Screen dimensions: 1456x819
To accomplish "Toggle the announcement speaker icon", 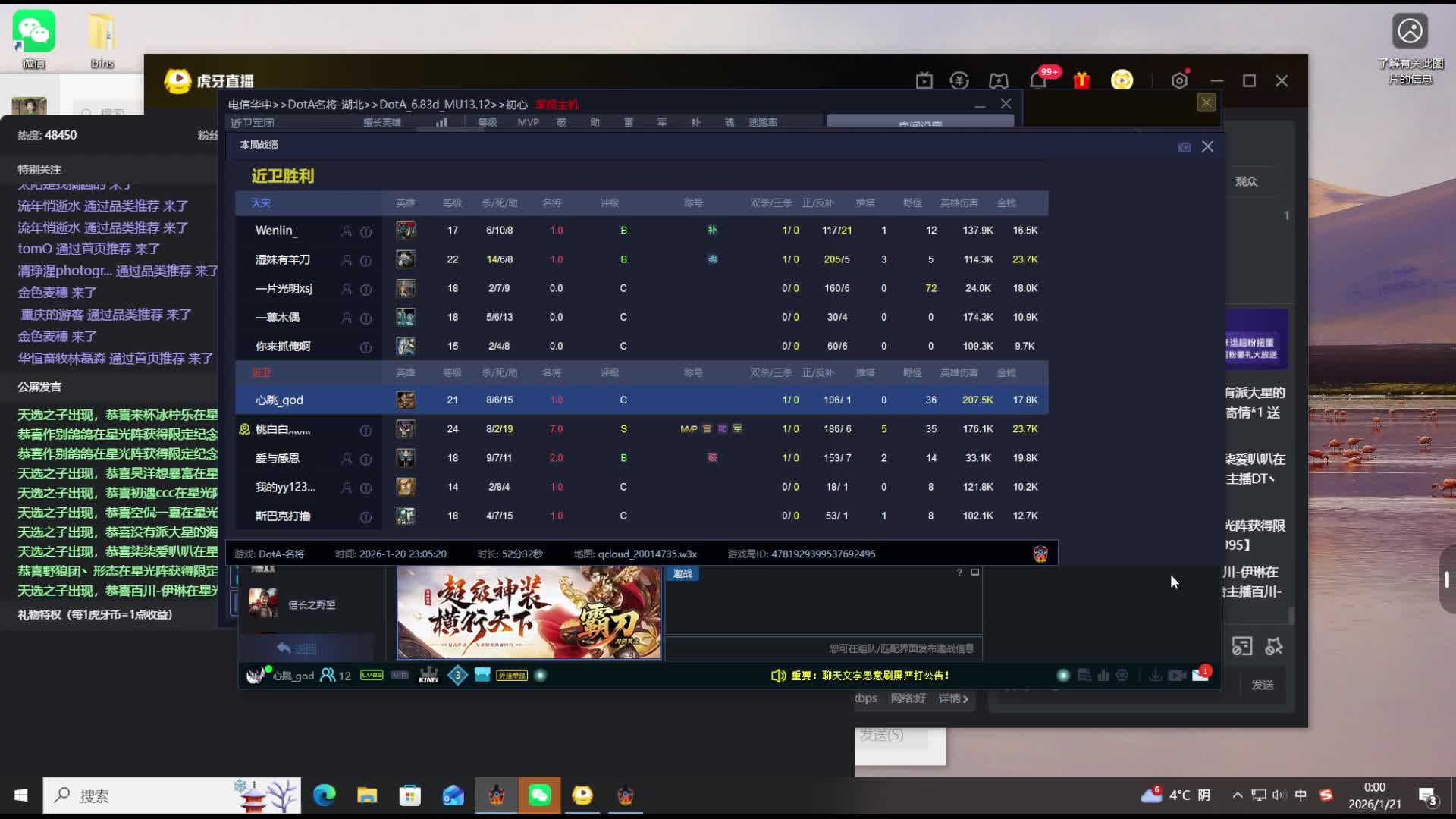I will pos(778,675).
